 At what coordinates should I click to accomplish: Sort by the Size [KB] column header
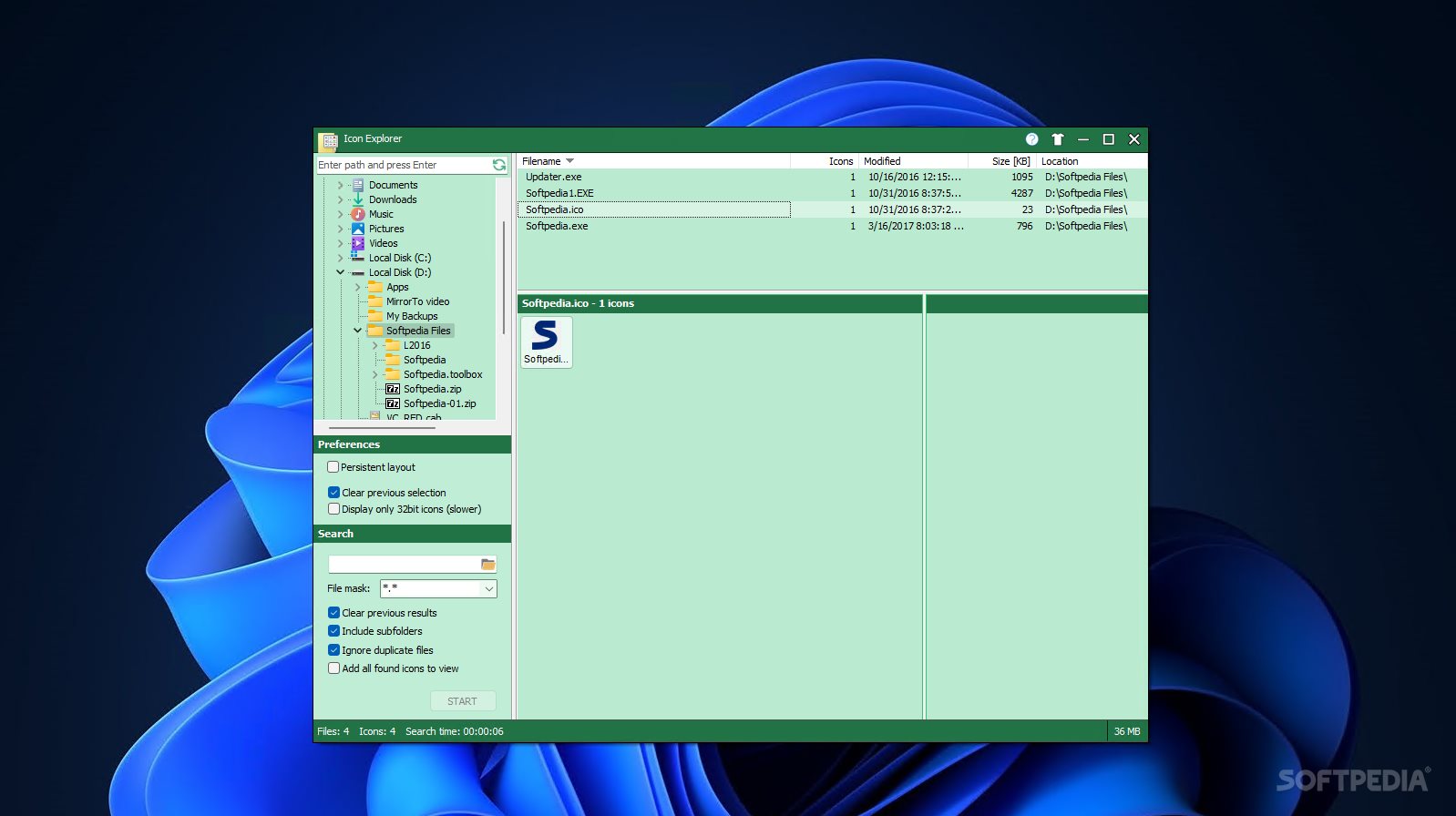pyautogui.click(x=1002, y=161)
